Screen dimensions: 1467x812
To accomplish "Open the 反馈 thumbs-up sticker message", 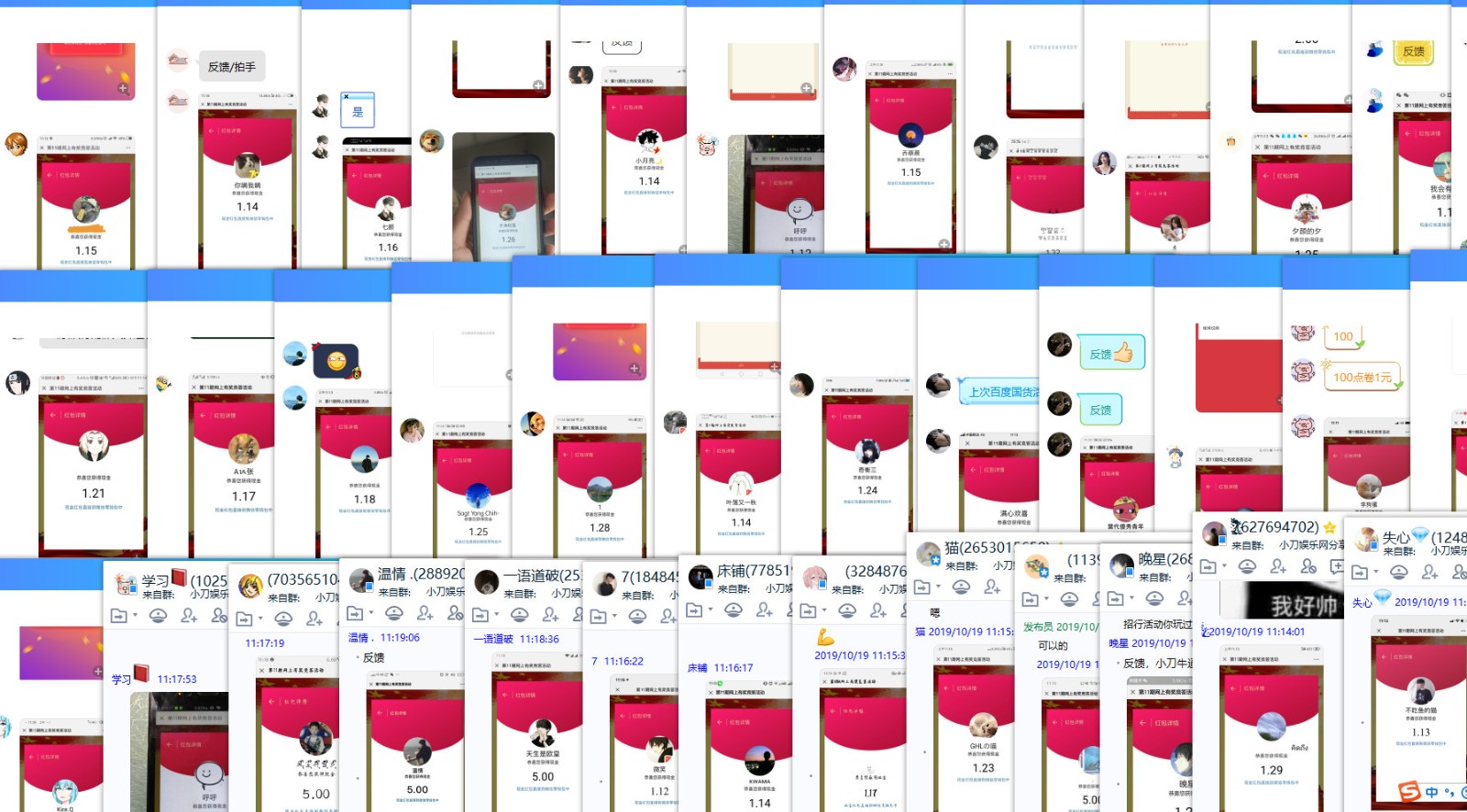I will click(1111, 354).
